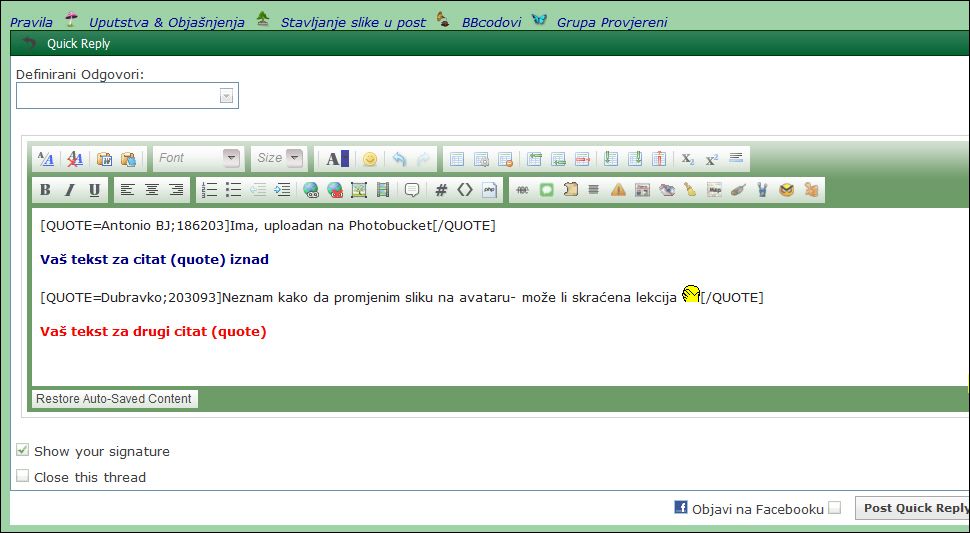The image size is (970, 533).
Task: Insert a horizontal line
Action: (736, 158)
